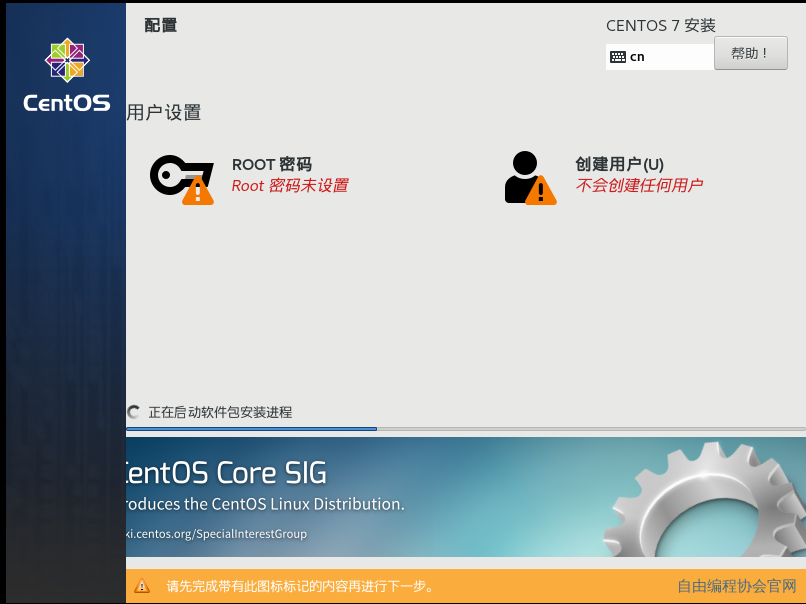This screenshot has height=604, width=806.
Task: Click the installation progress bar
Action: pos(465,428)
